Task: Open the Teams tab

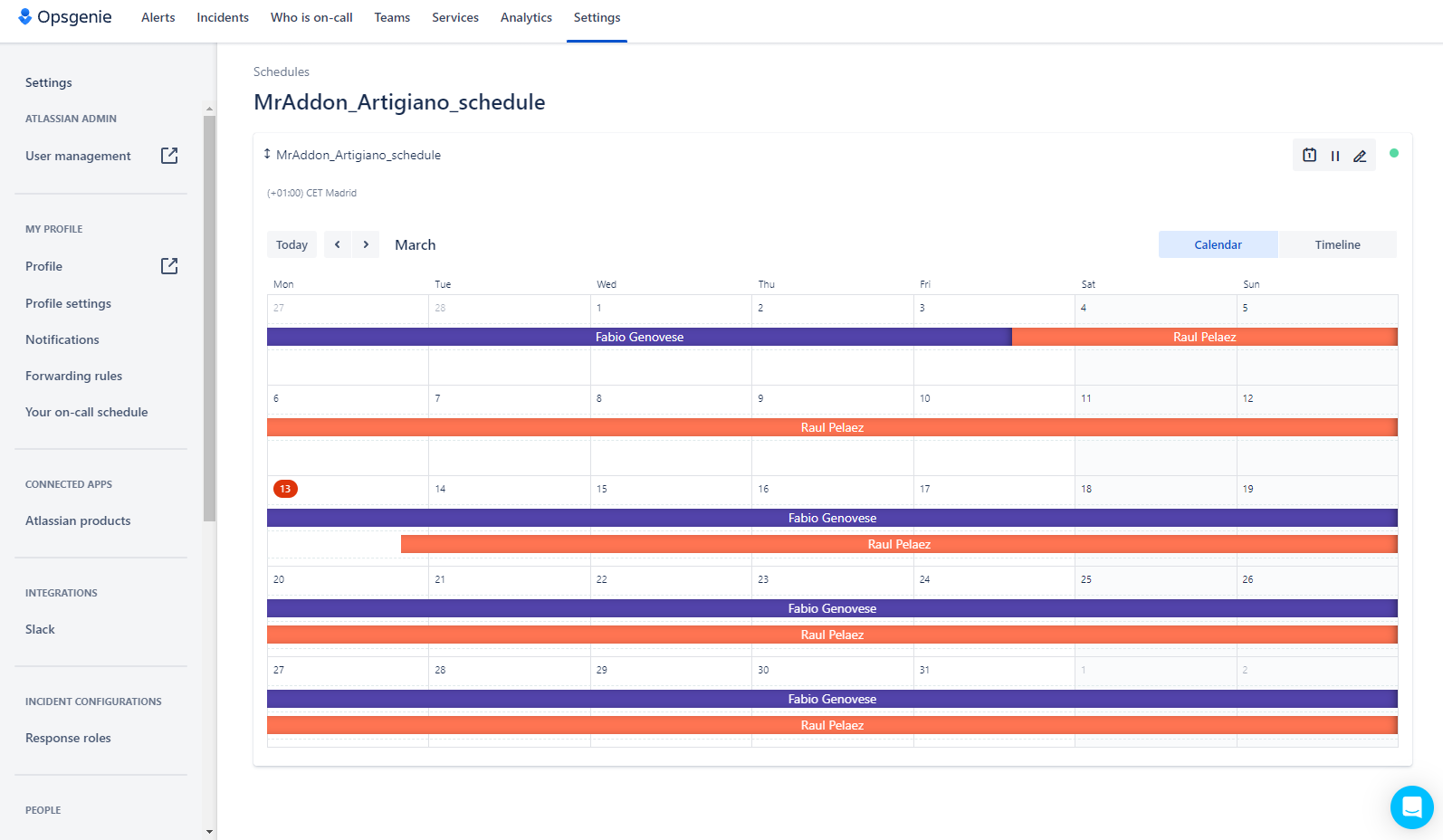Action: point(392,17)
